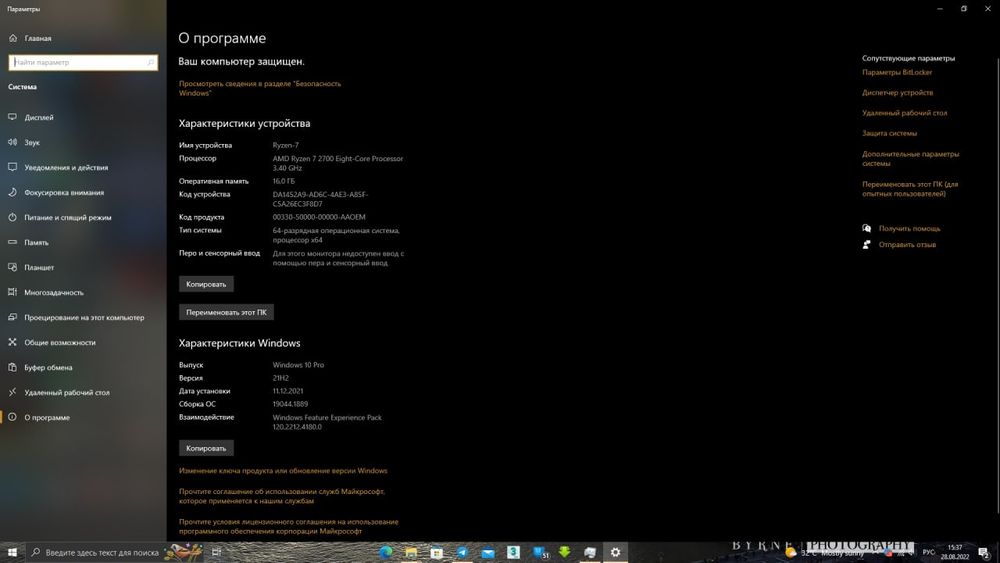The image size is (1000, 563).
Task: Open Диспетчер устройств link
Action: (x=897, y=92)
